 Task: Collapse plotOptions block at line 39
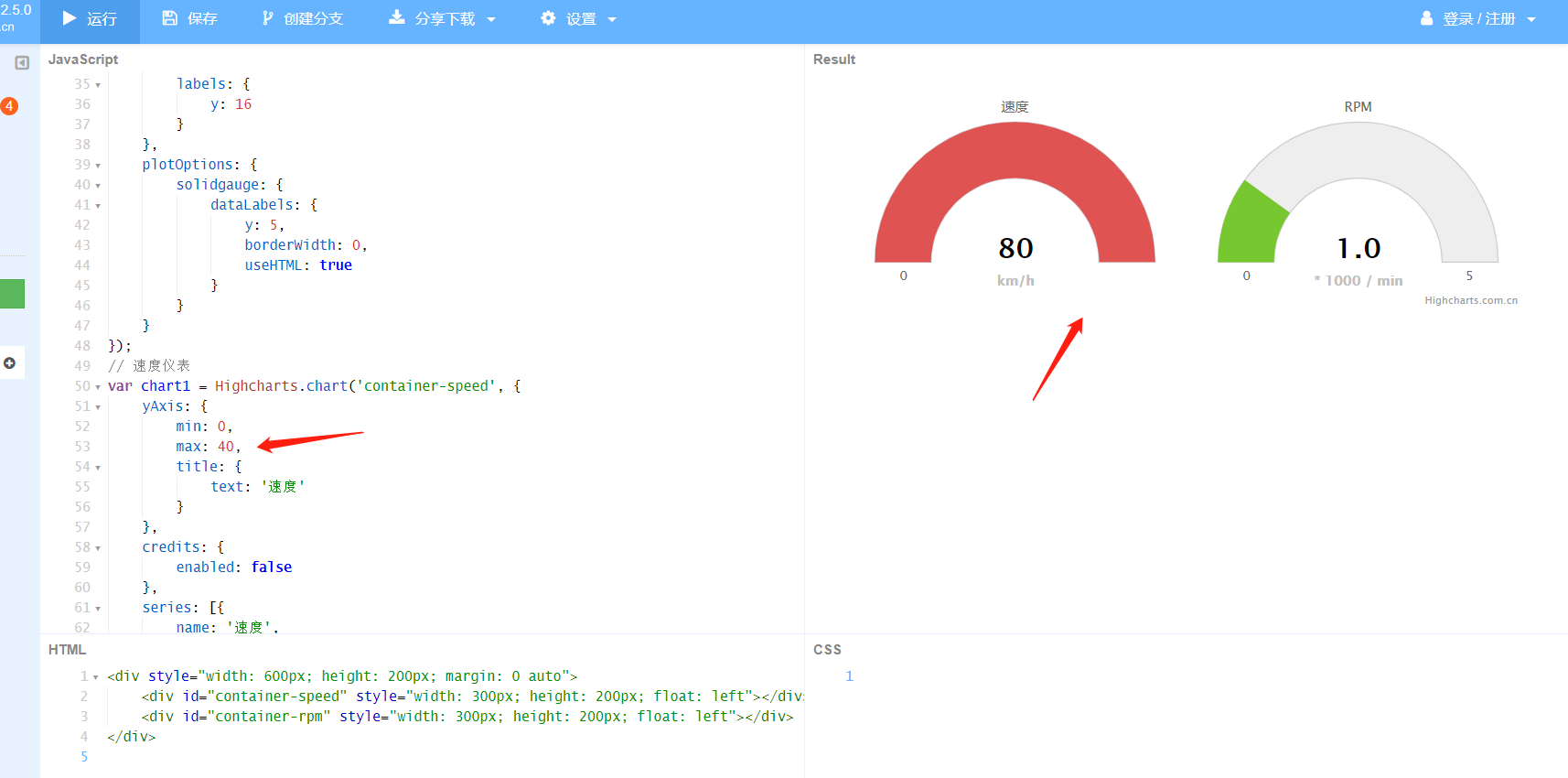click(98, 166)
